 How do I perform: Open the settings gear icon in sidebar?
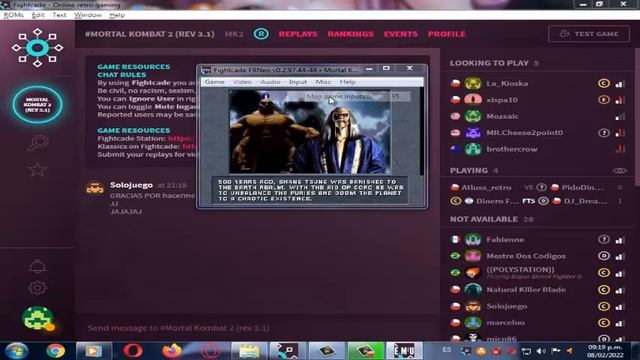tap(37, 288)
